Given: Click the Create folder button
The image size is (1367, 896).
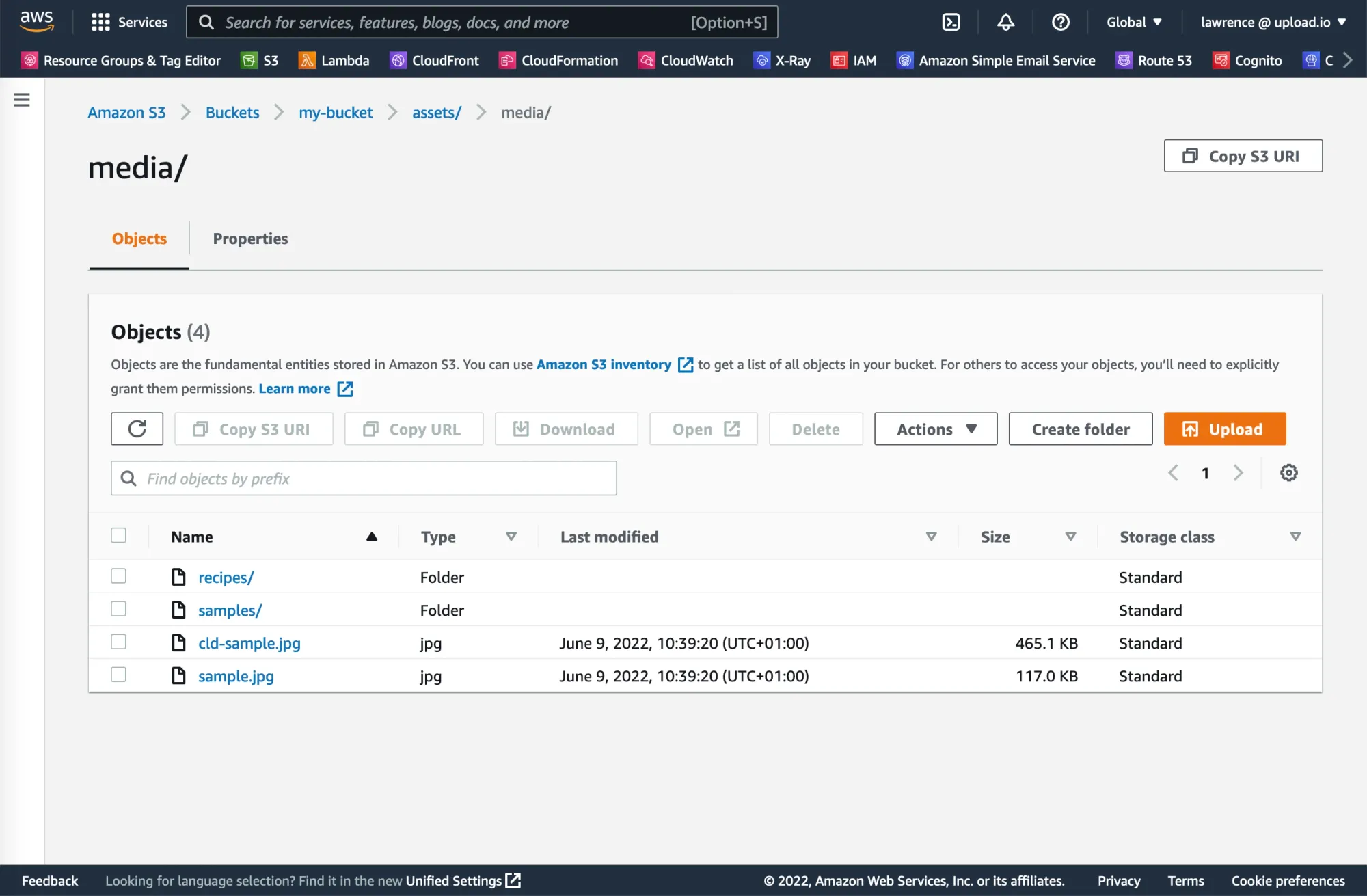Looking at the screenshot, I should (x=1080, y=429).
